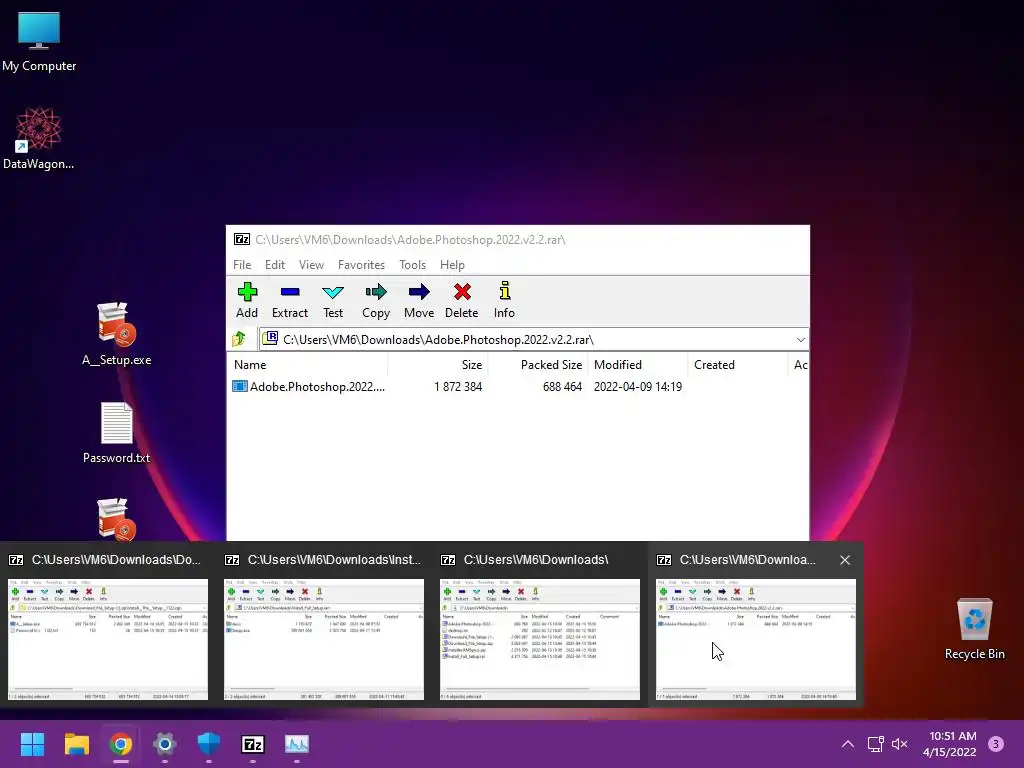The height and width of the screenshot is (768, 1024).
Task: Go up one folder level icon
Action: click(239, 339)
